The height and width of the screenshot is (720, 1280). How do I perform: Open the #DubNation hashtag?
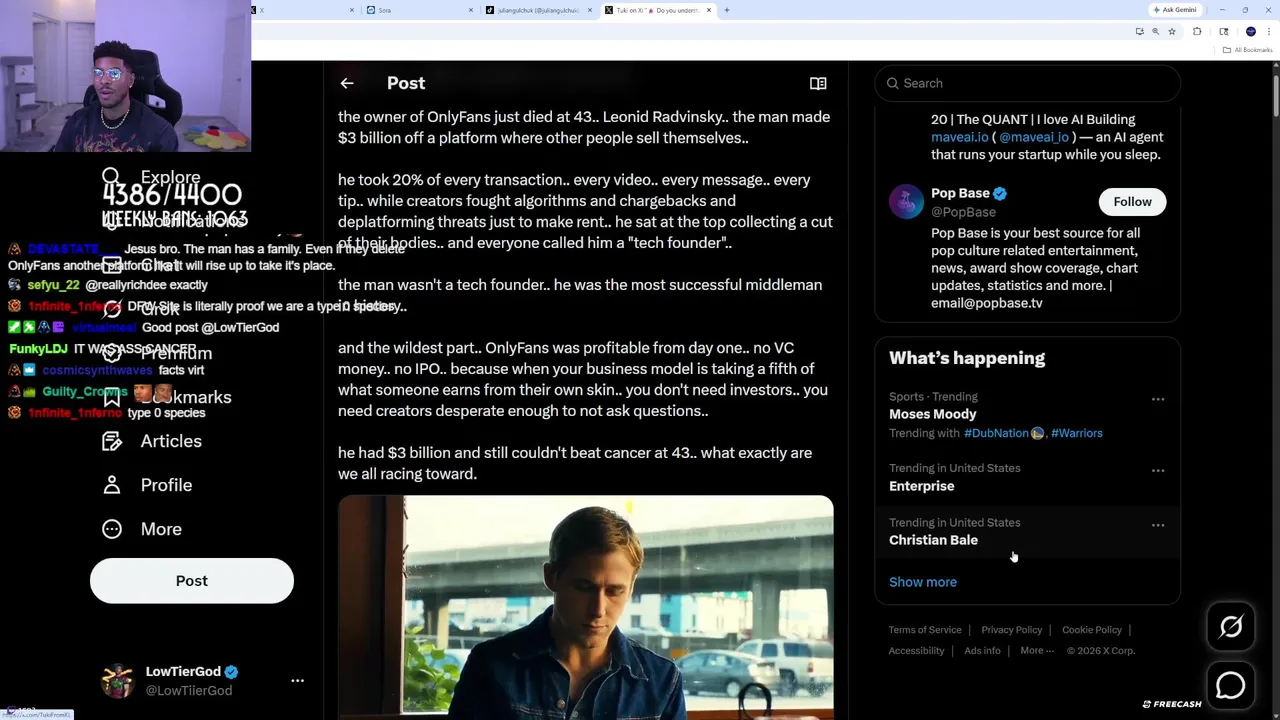[x=996, y=433]
